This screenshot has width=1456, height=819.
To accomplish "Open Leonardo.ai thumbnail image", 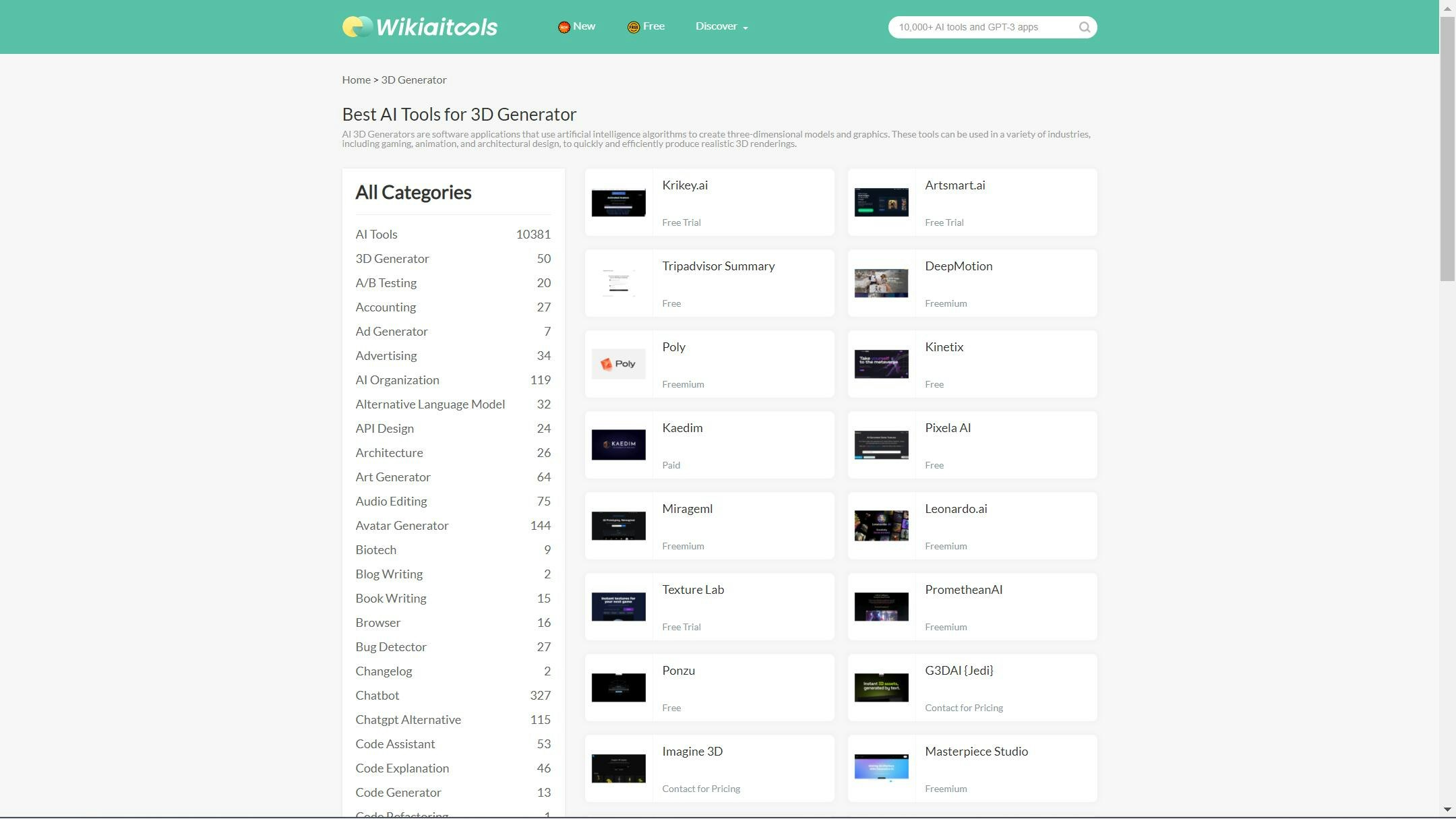I will click(881, 526).
